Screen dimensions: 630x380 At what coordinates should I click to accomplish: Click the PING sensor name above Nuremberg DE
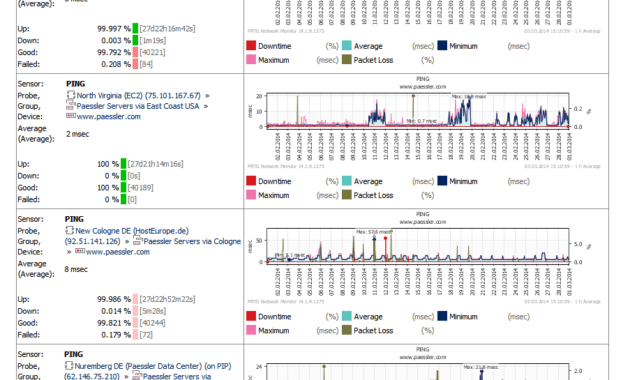click(x=74, y=354)
